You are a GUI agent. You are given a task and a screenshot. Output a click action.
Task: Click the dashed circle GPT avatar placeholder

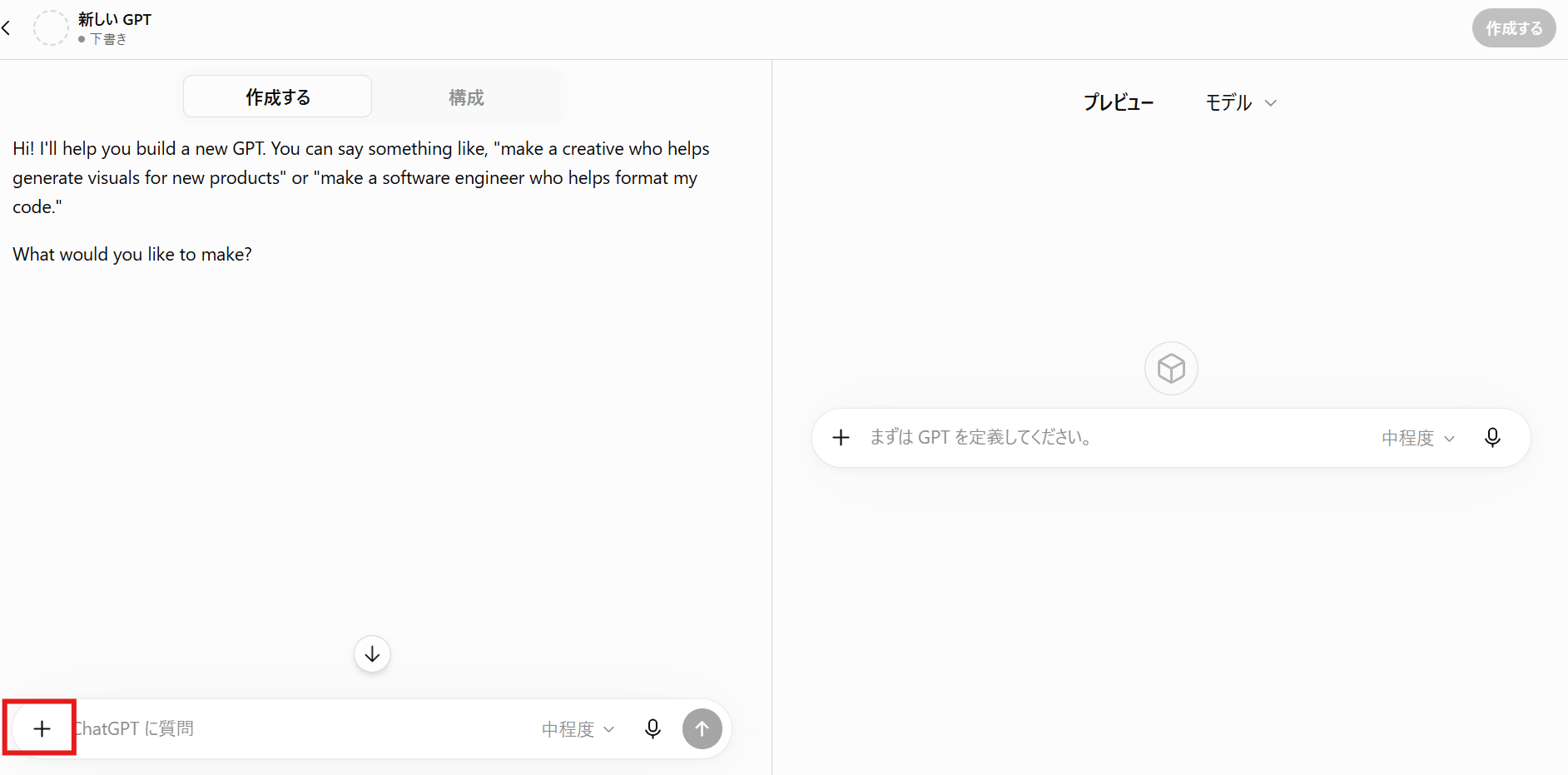coord(51,27)
